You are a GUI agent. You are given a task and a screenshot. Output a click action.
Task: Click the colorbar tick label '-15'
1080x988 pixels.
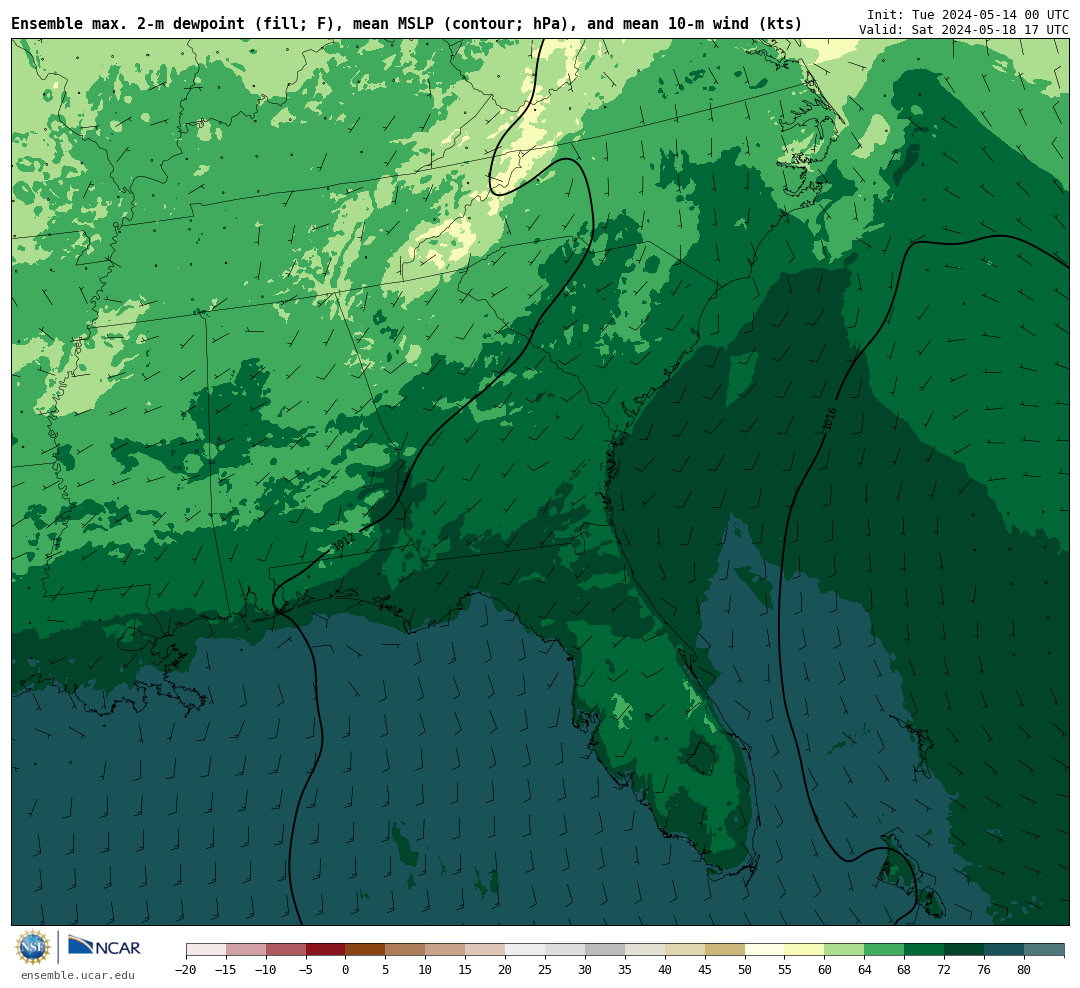pos(226,970)
